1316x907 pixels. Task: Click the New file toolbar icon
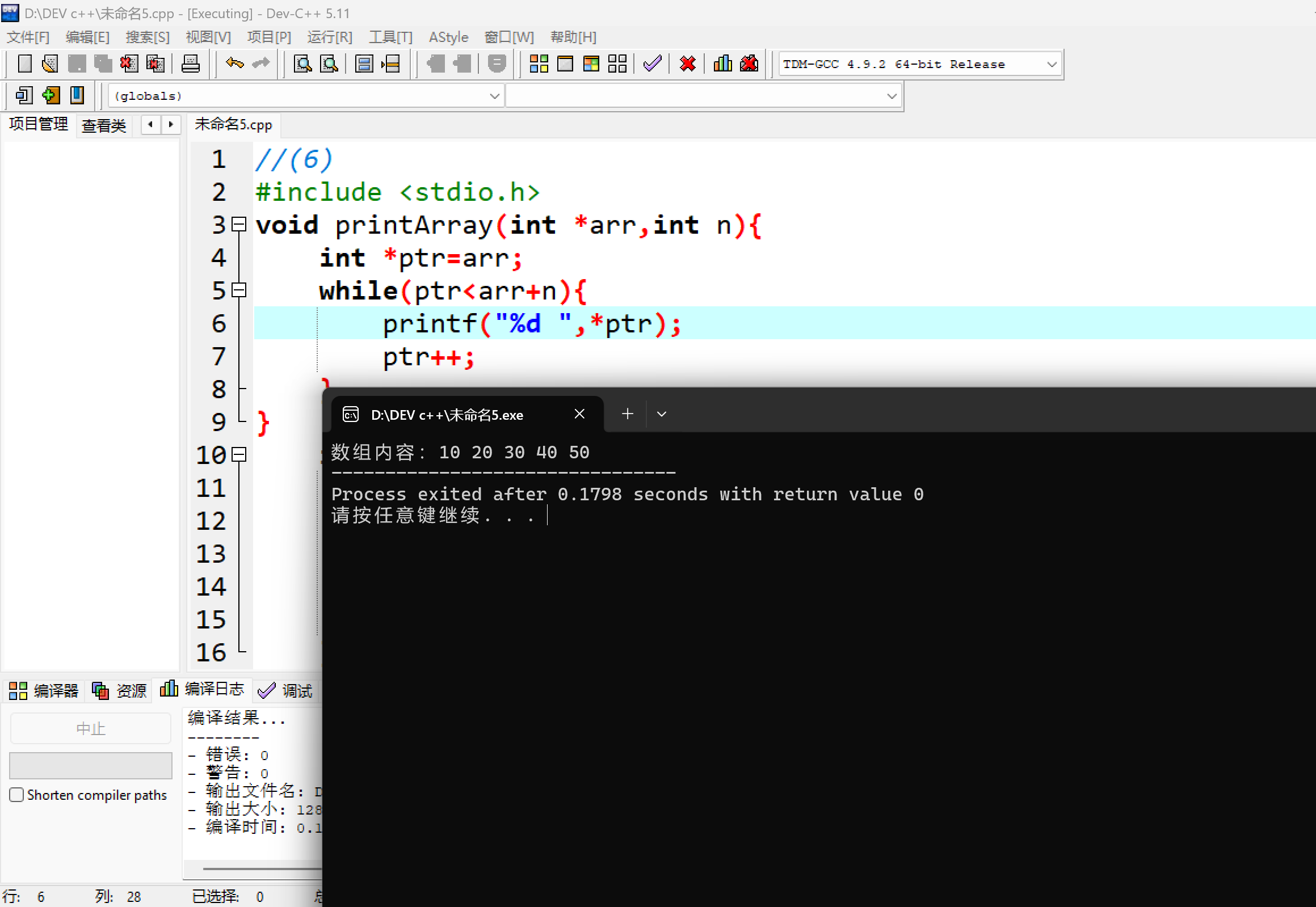coord(24,64)
